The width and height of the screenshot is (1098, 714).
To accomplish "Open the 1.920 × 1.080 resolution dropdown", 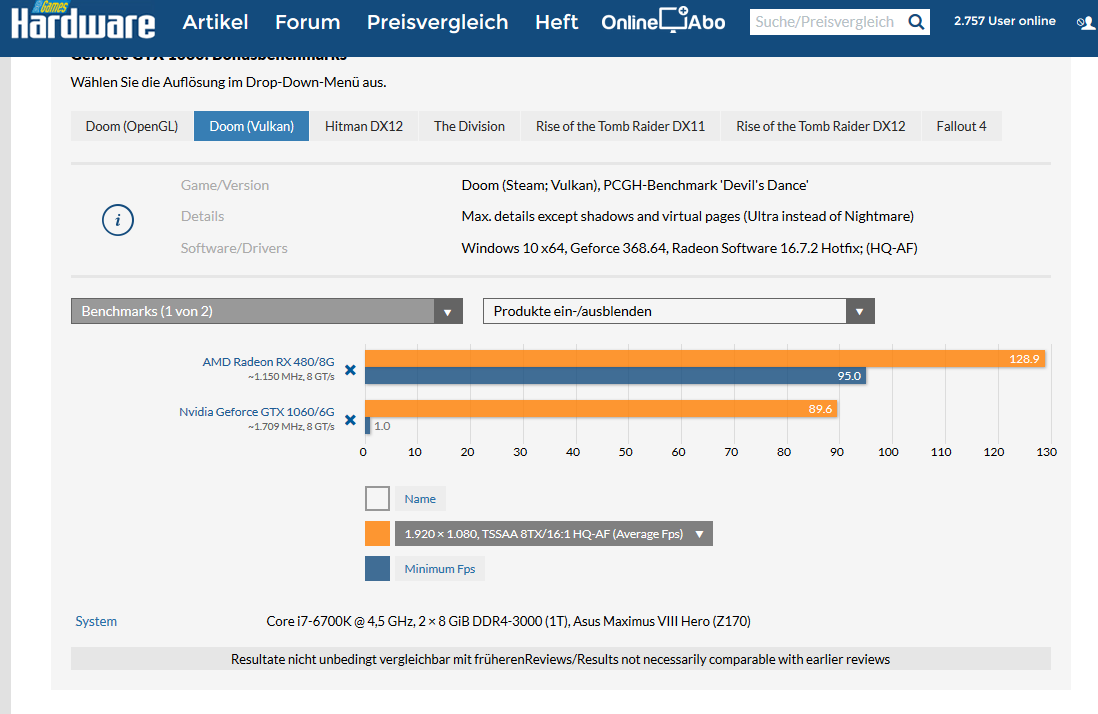I will point(554,533).
